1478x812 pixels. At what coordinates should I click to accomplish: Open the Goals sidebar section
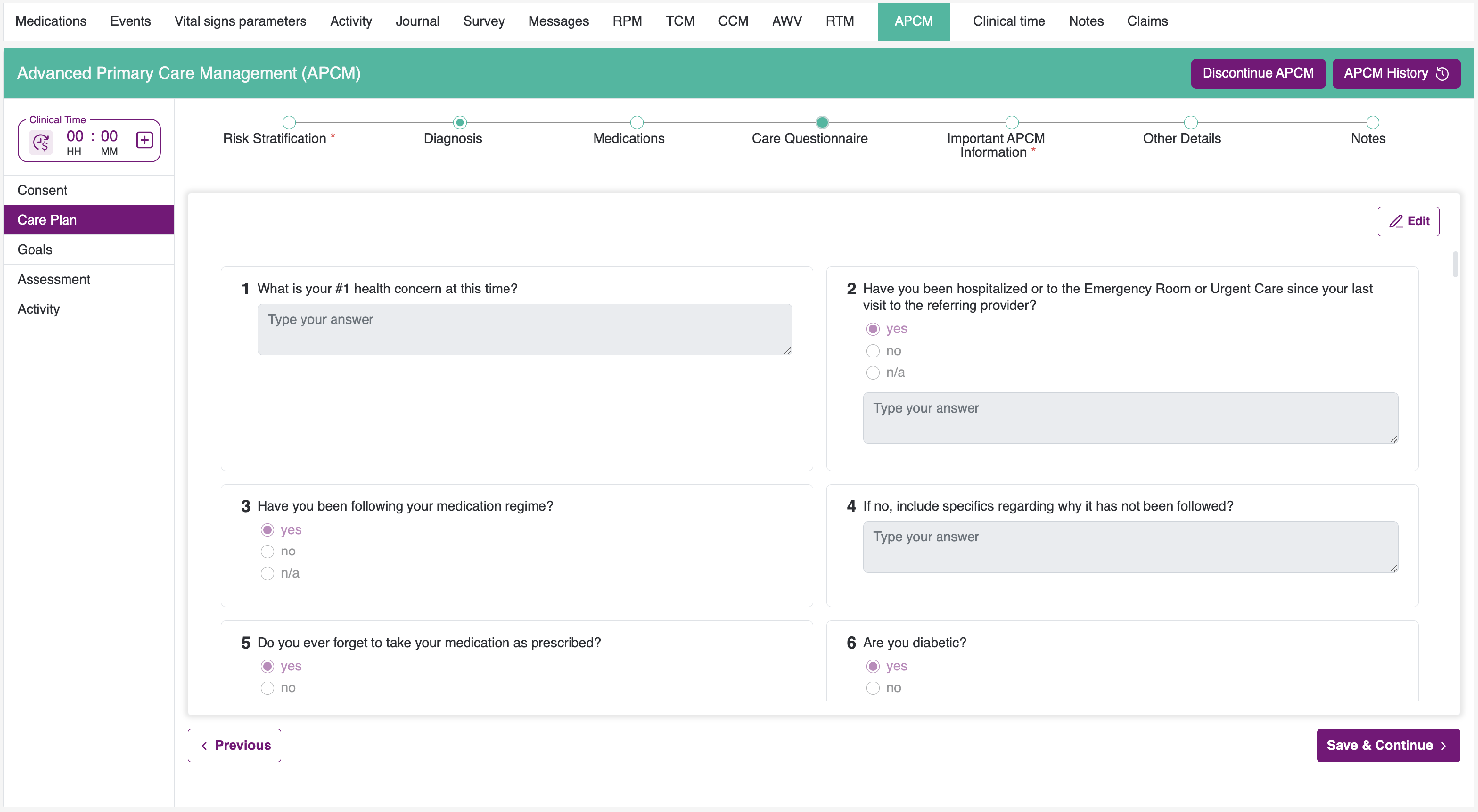[x=35, y=250]
